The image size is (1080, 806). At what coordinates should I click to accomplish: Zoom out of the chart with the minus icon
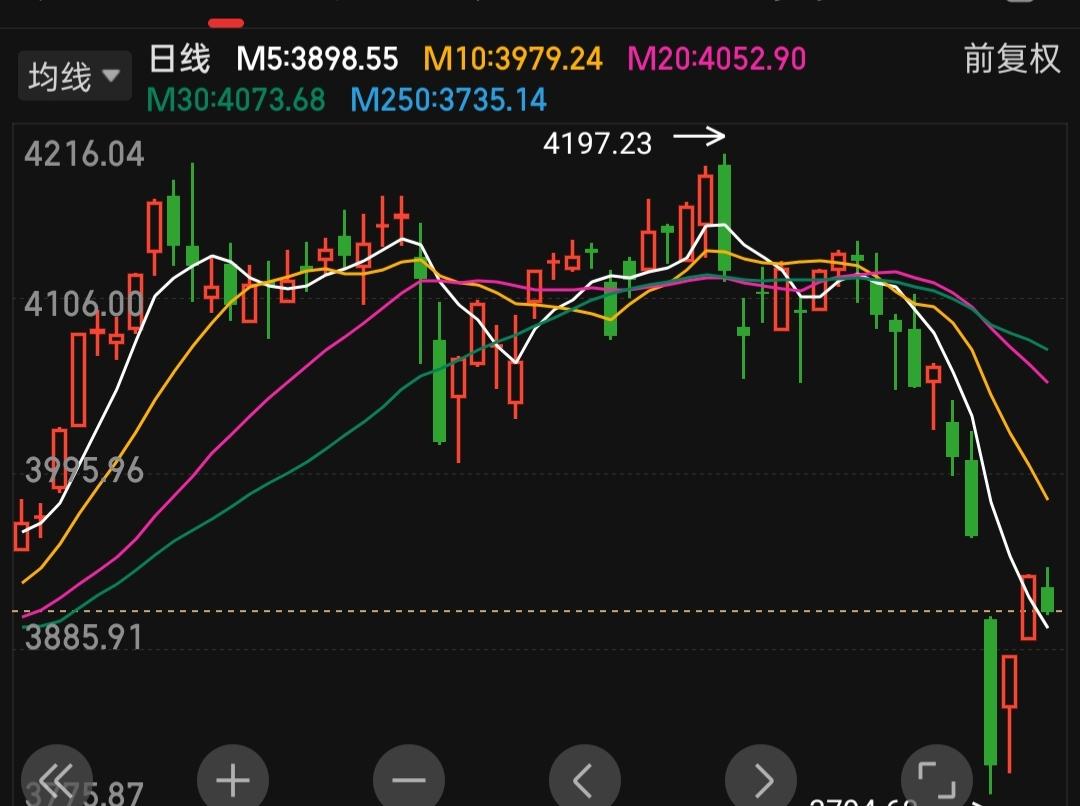point(408,777)
